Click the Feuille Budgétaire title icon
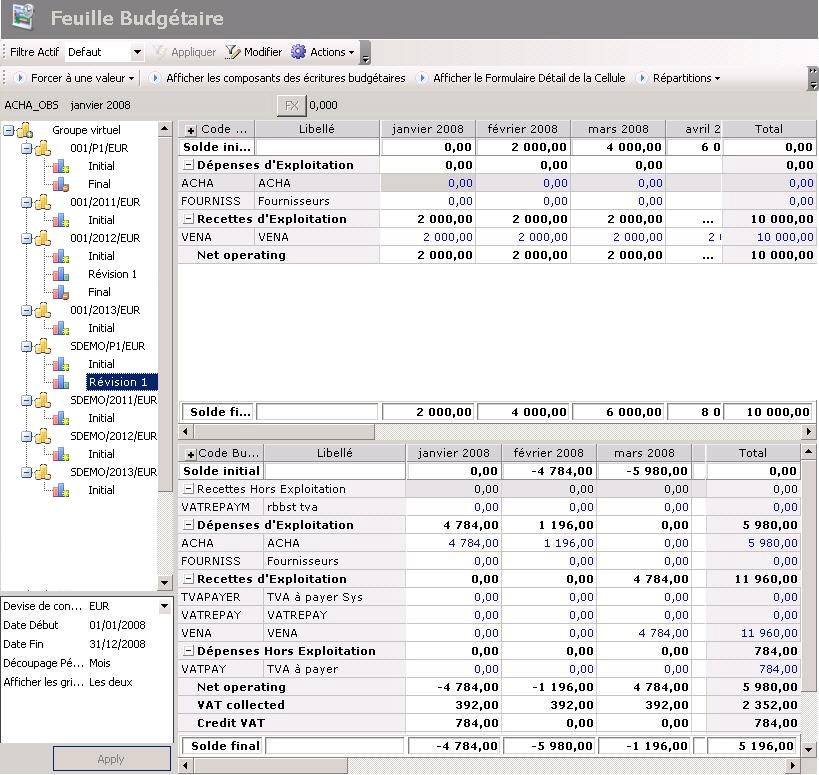 click(22, 17)
